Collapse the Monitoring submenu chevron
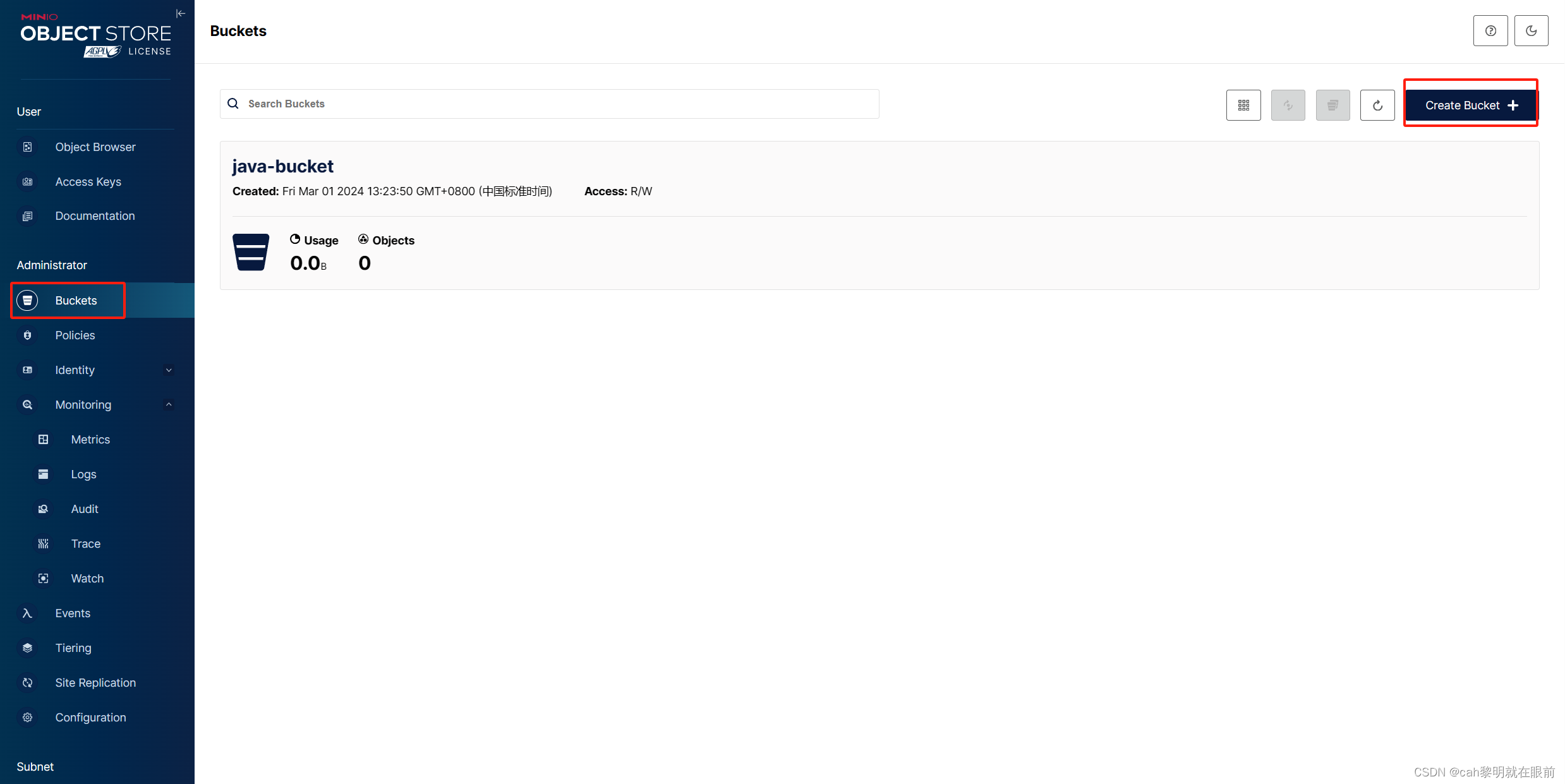 (169, 404)
